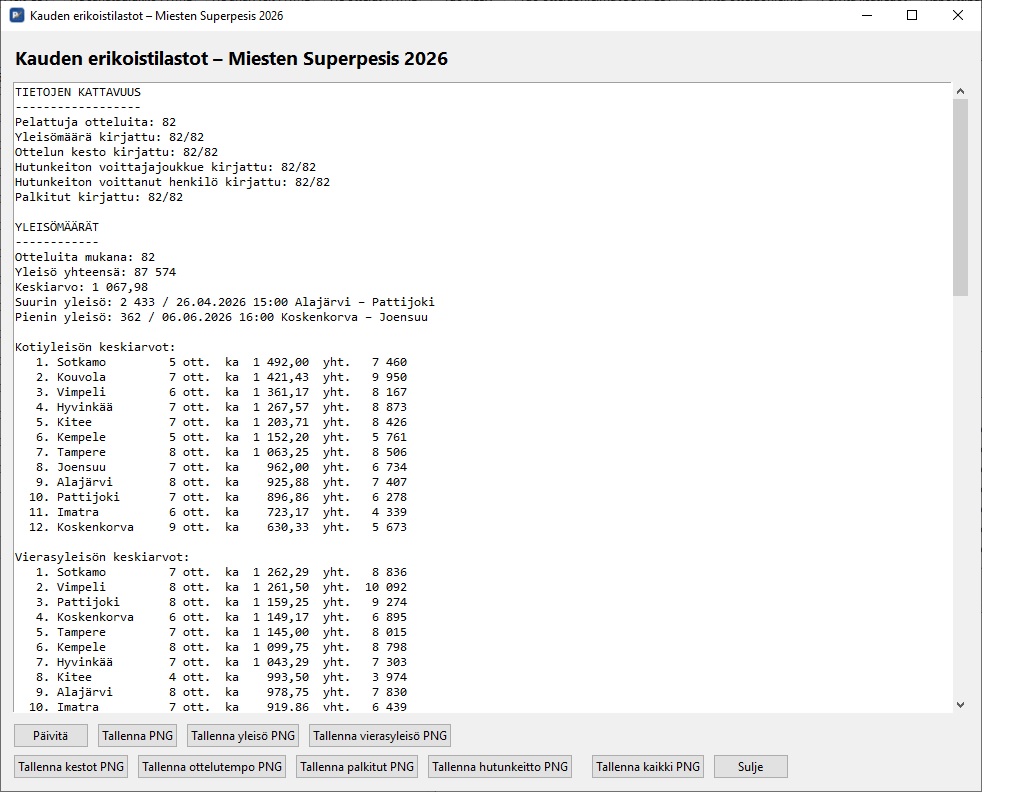Click 'Keskiarvo: 1 067,98' line

(82, 287)
